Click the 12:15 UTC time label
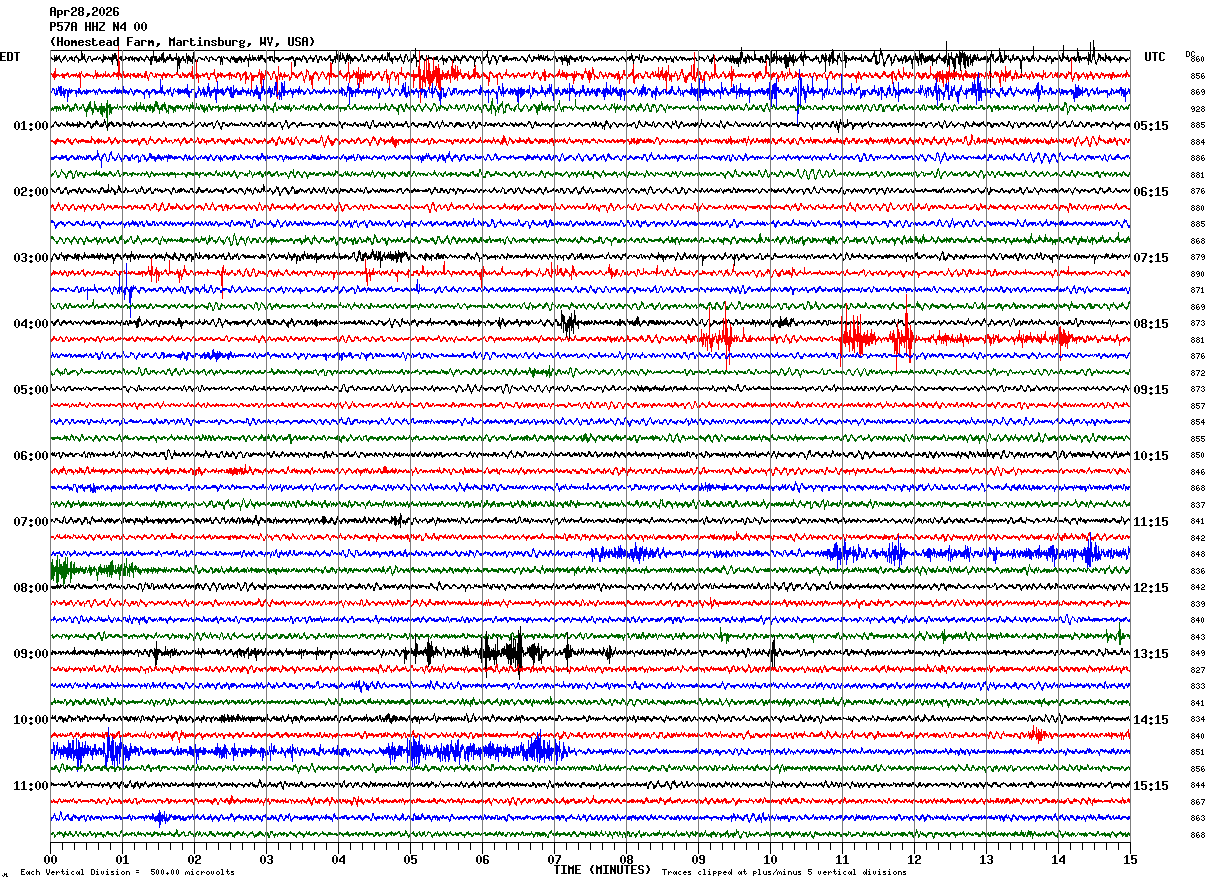This screenshot has height=886, width=1210. 1151,588
